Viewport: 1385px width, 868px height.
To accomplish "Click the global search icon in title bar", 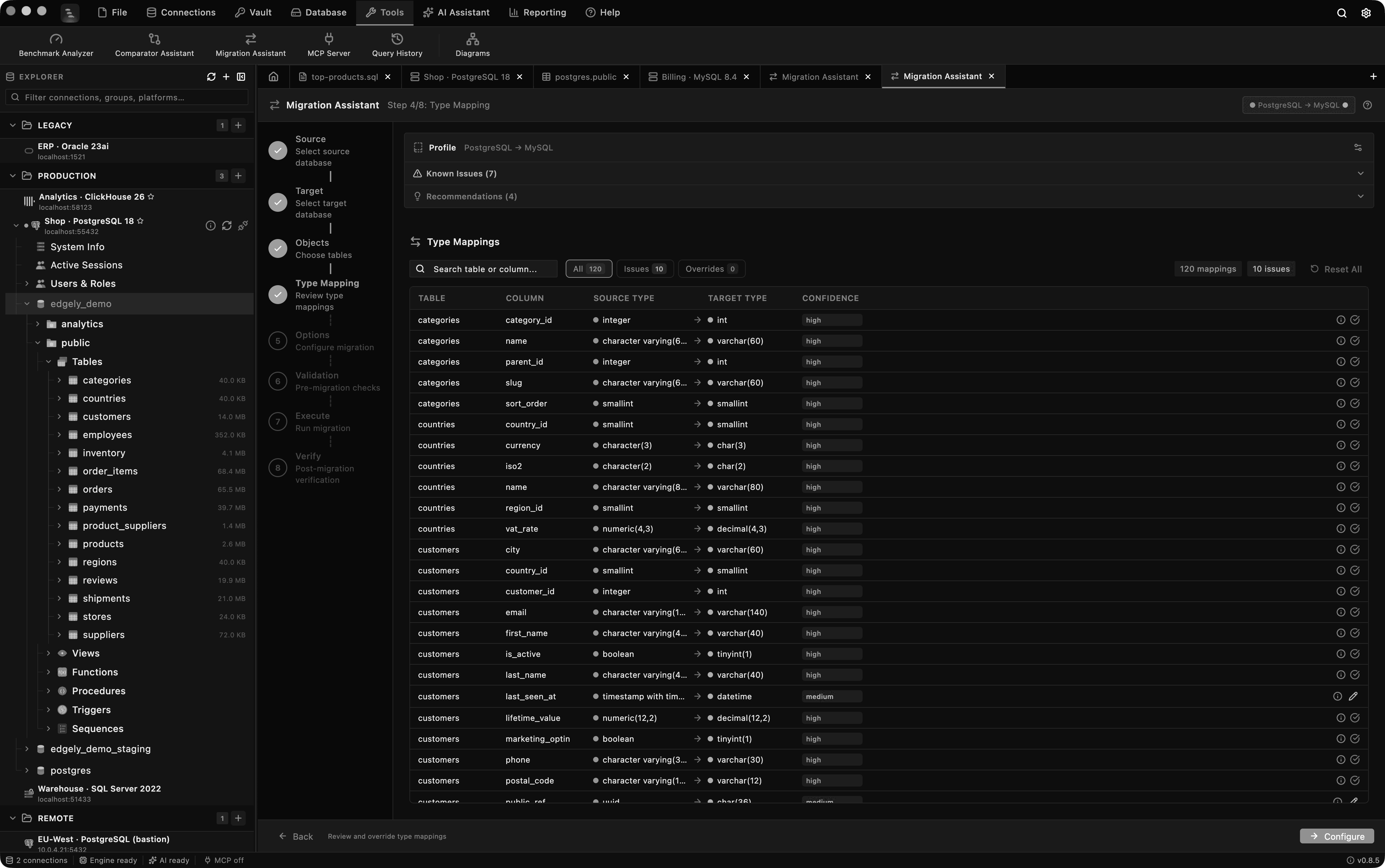I will point(1341,13).
